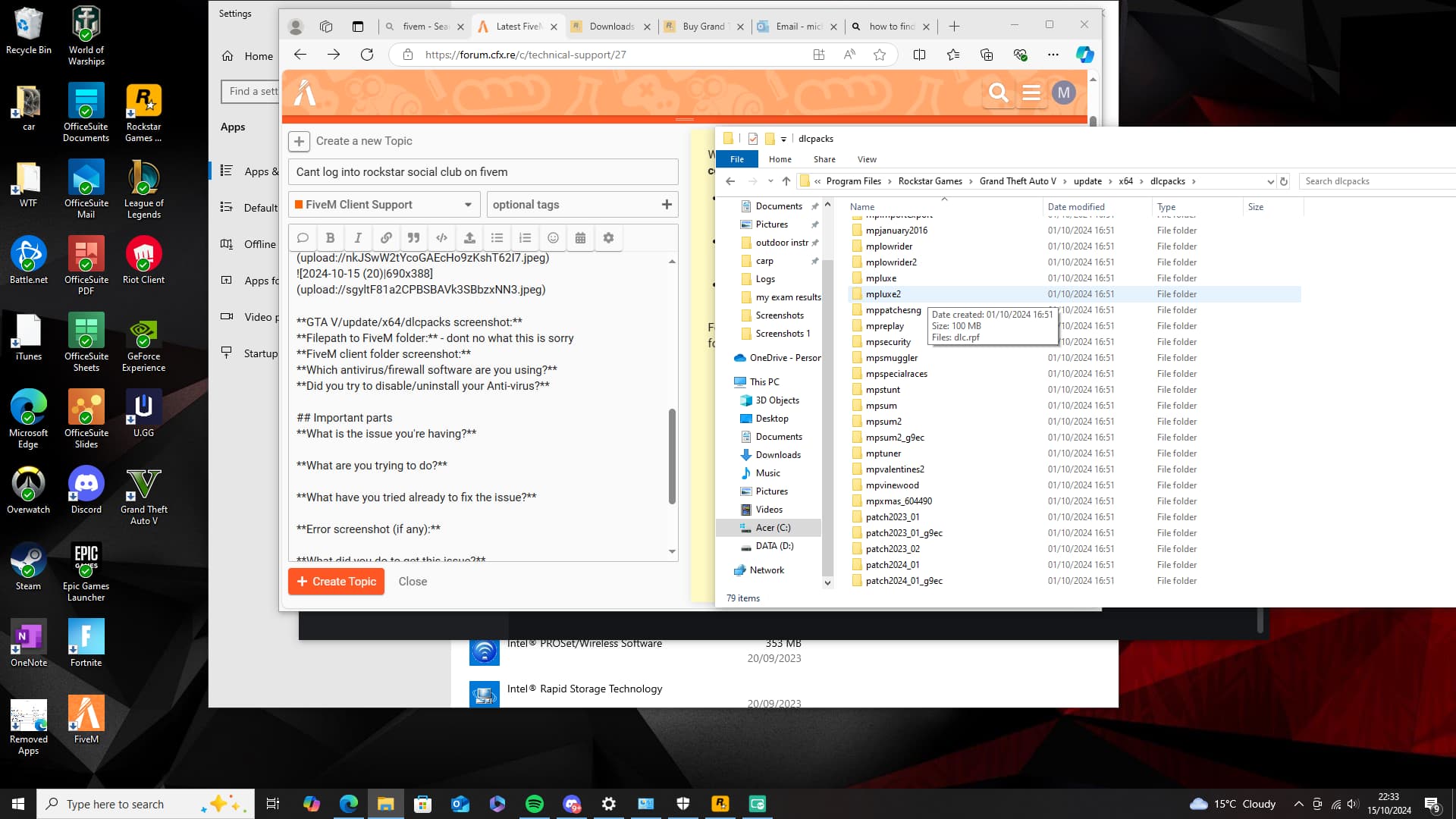Go back in File Explorer navigation
This screenshot has width=1456, height=819.
(730, 181)
